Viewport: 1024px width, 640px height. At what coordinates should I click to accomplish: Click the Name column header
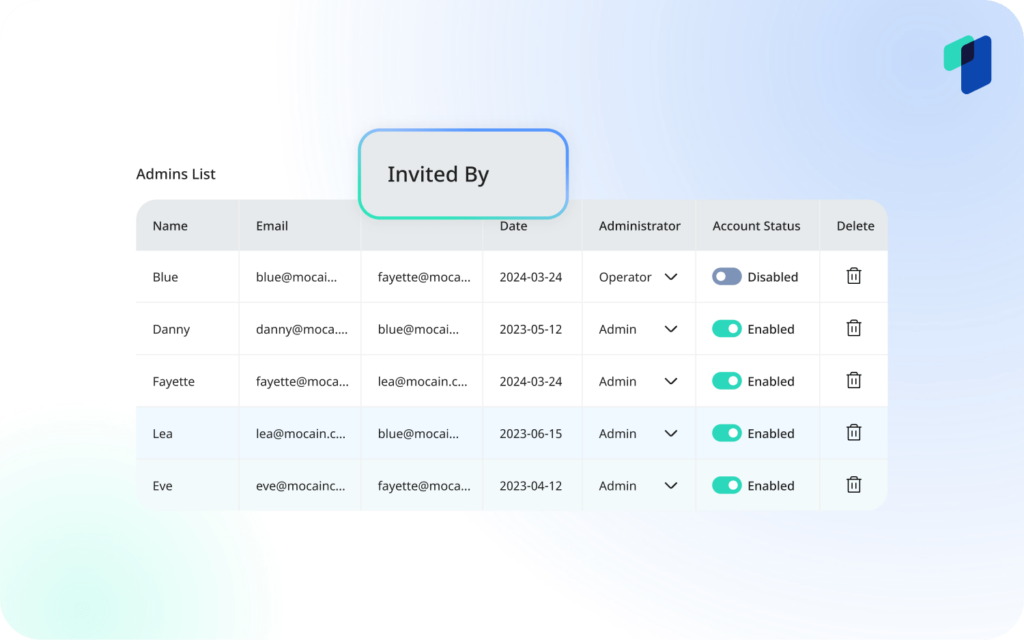pos(170,226)
